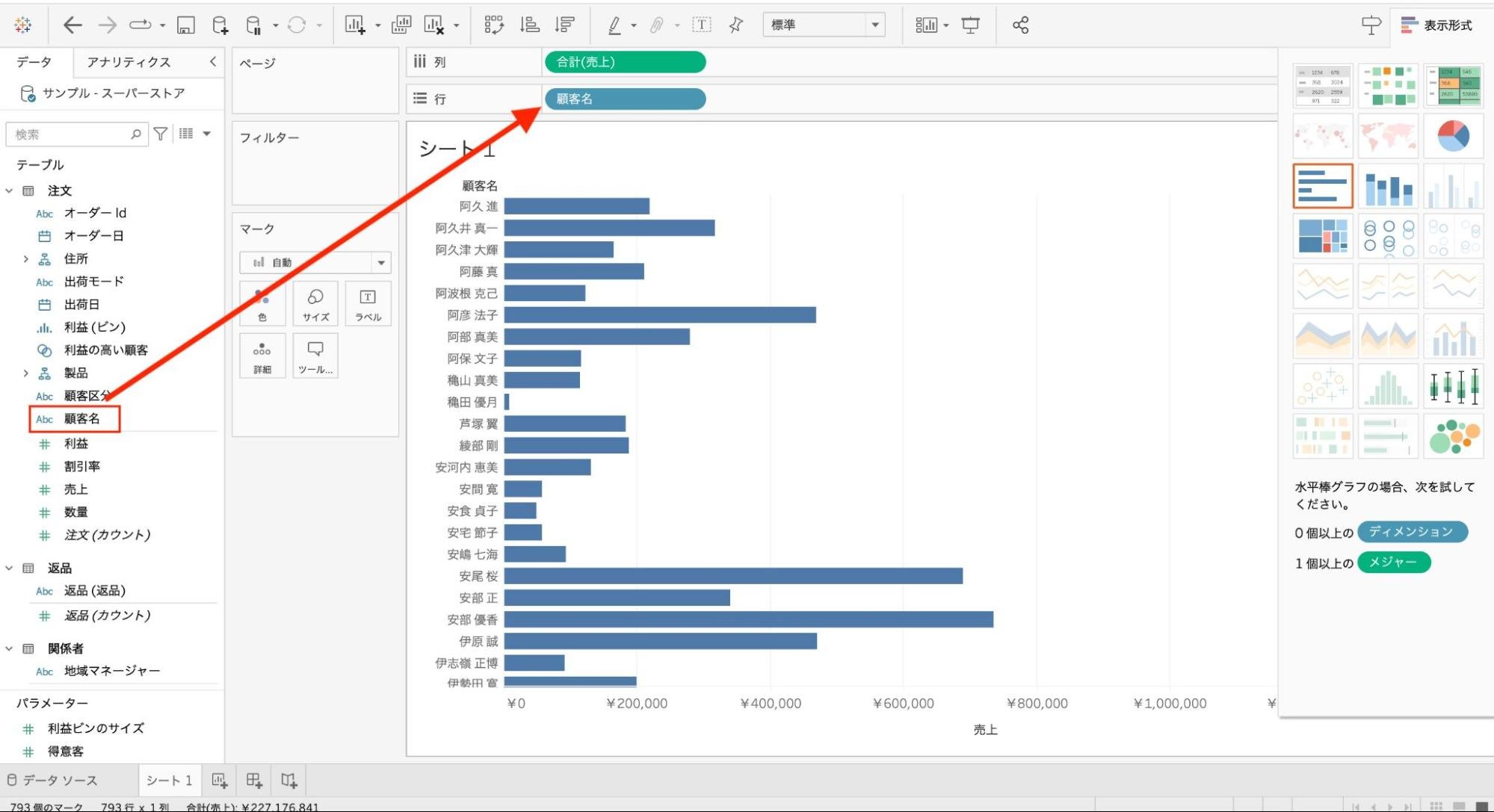The height and width of the screenshot is (812, 1494).
Task: Click the undo back arrow in toolbar
Action: (x=72, y=25)
